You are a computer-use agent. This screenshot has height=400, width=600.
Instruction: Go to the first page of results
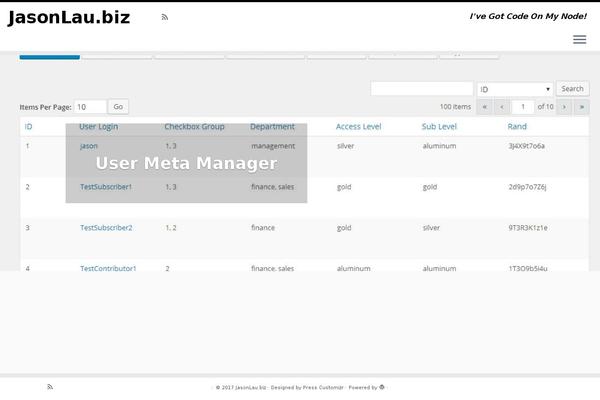pyautogui.click(x=484, y=107)
